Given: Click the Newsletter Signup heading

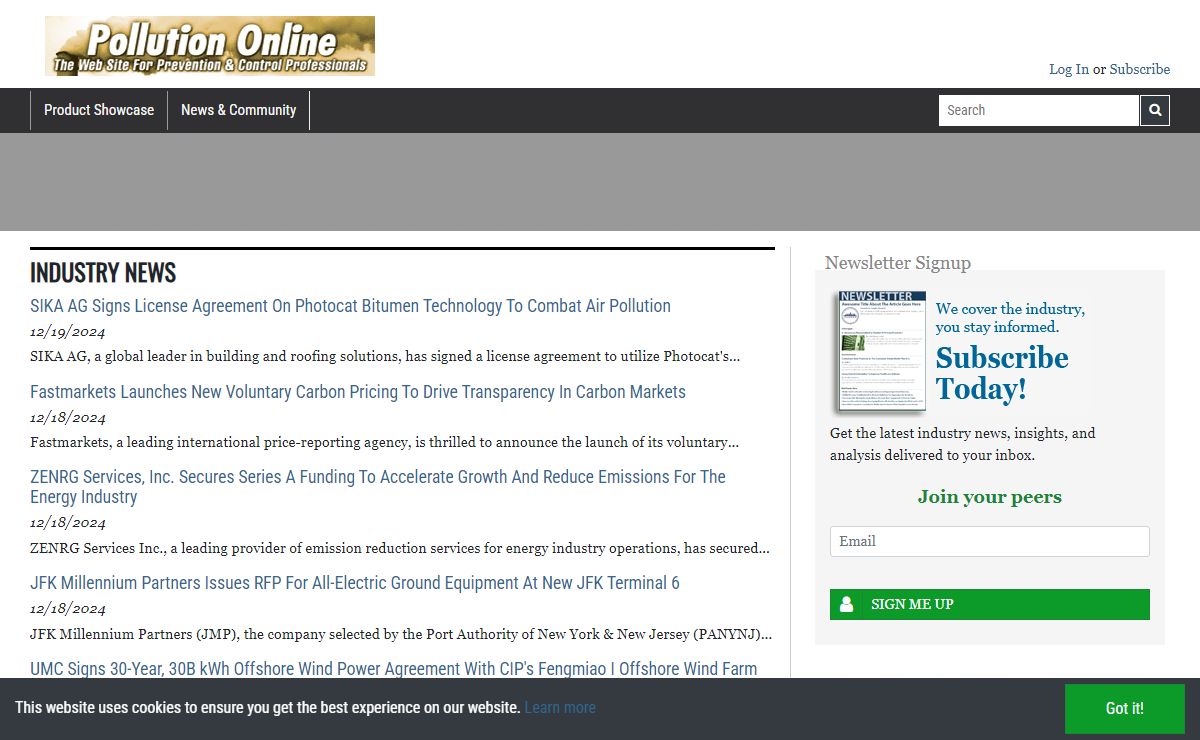Looking at the screenshot, I should pos(898,263).
